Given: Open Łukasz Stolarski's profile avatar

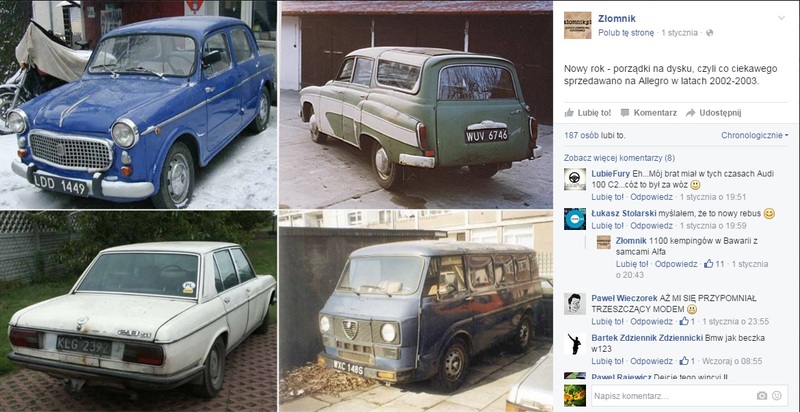Looking at the screenshot, I should 575,219.
